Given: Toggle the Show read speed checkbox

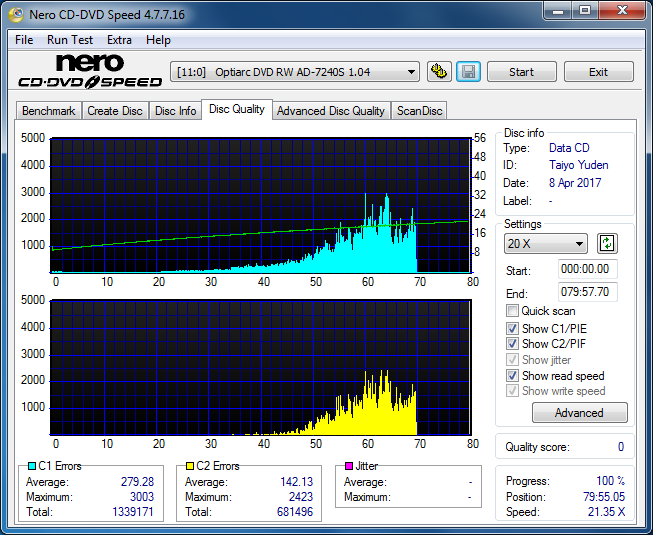Looking at the screenshot, I should click(512, 376).
